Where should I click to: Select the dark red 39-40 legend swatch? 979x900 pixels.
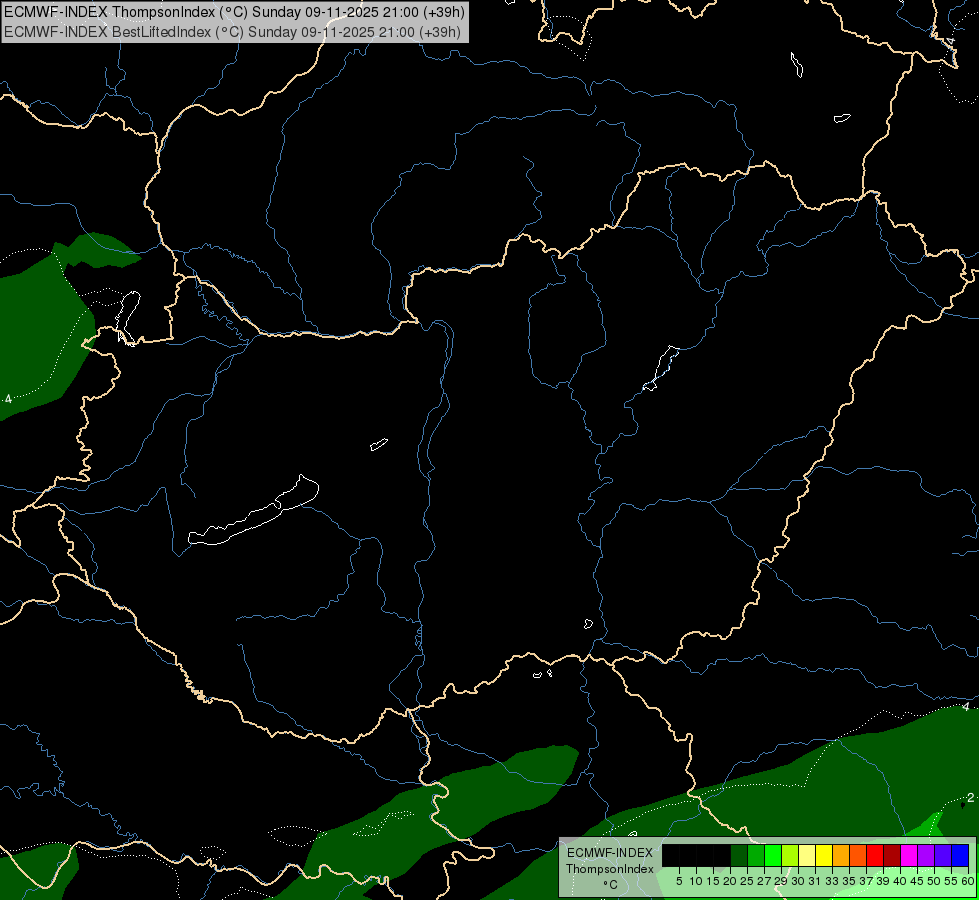[892, 855]
